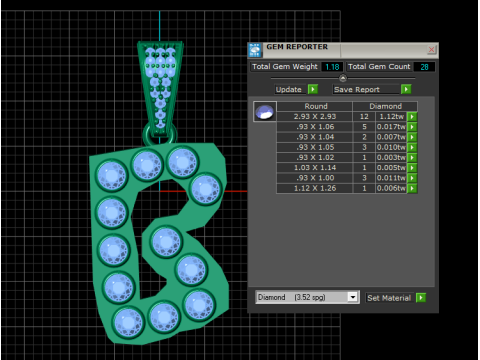This screenshot has height=360, width=480.
Task: Click the Total Gem Weight value 1.18
Action: [332, 67]
